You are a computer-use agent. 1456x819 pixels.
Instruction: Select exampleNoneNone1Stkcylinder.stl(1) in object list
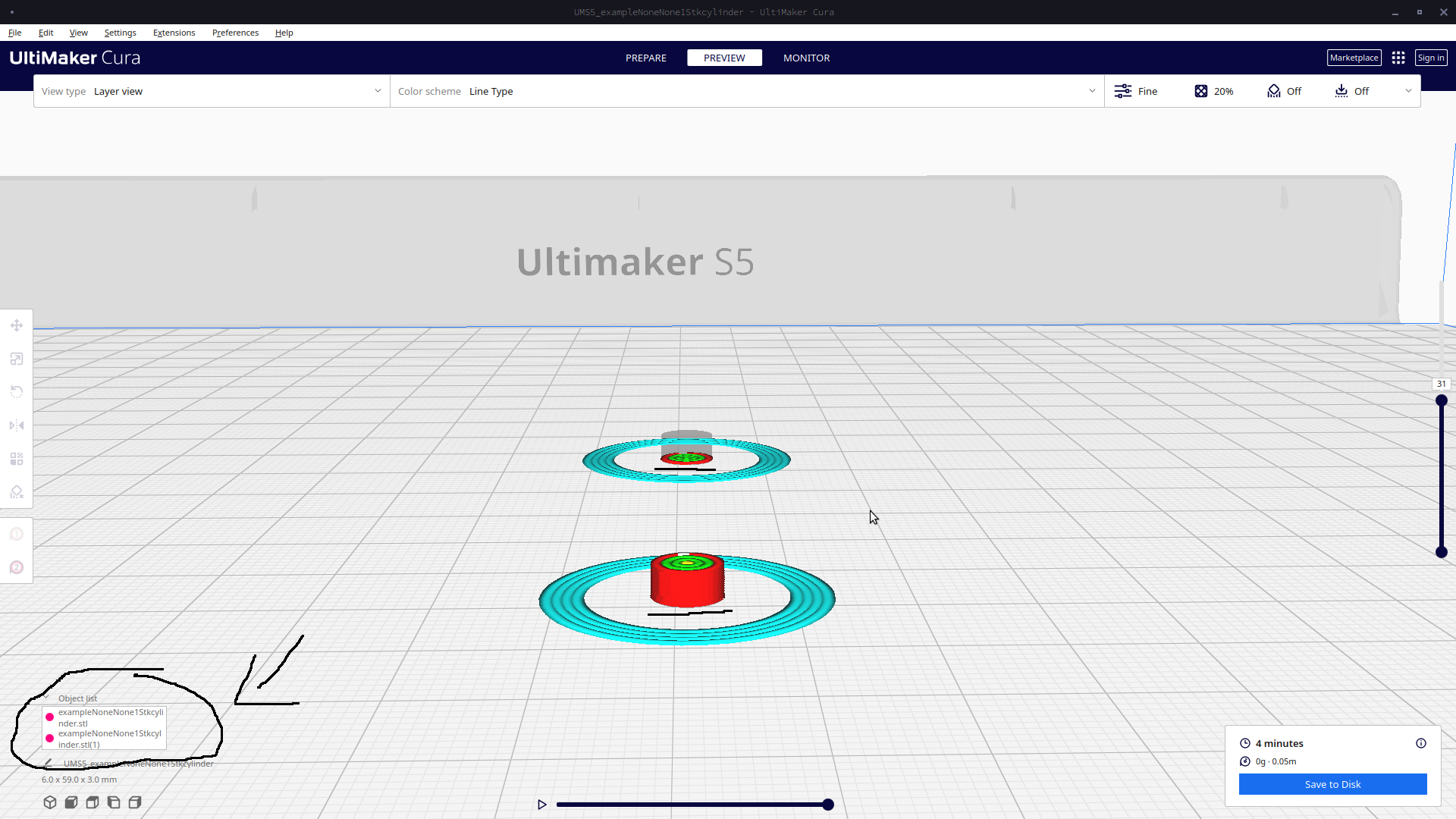pos(105,739)
